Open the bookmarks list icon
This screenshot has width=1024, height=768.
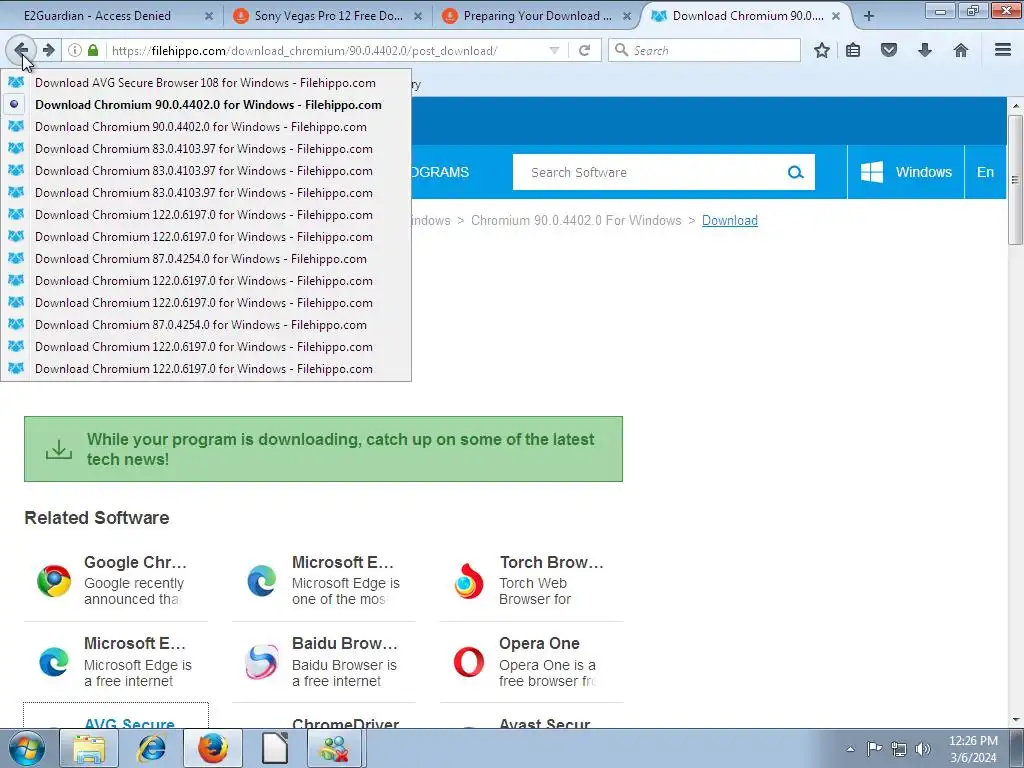(853, 50)
